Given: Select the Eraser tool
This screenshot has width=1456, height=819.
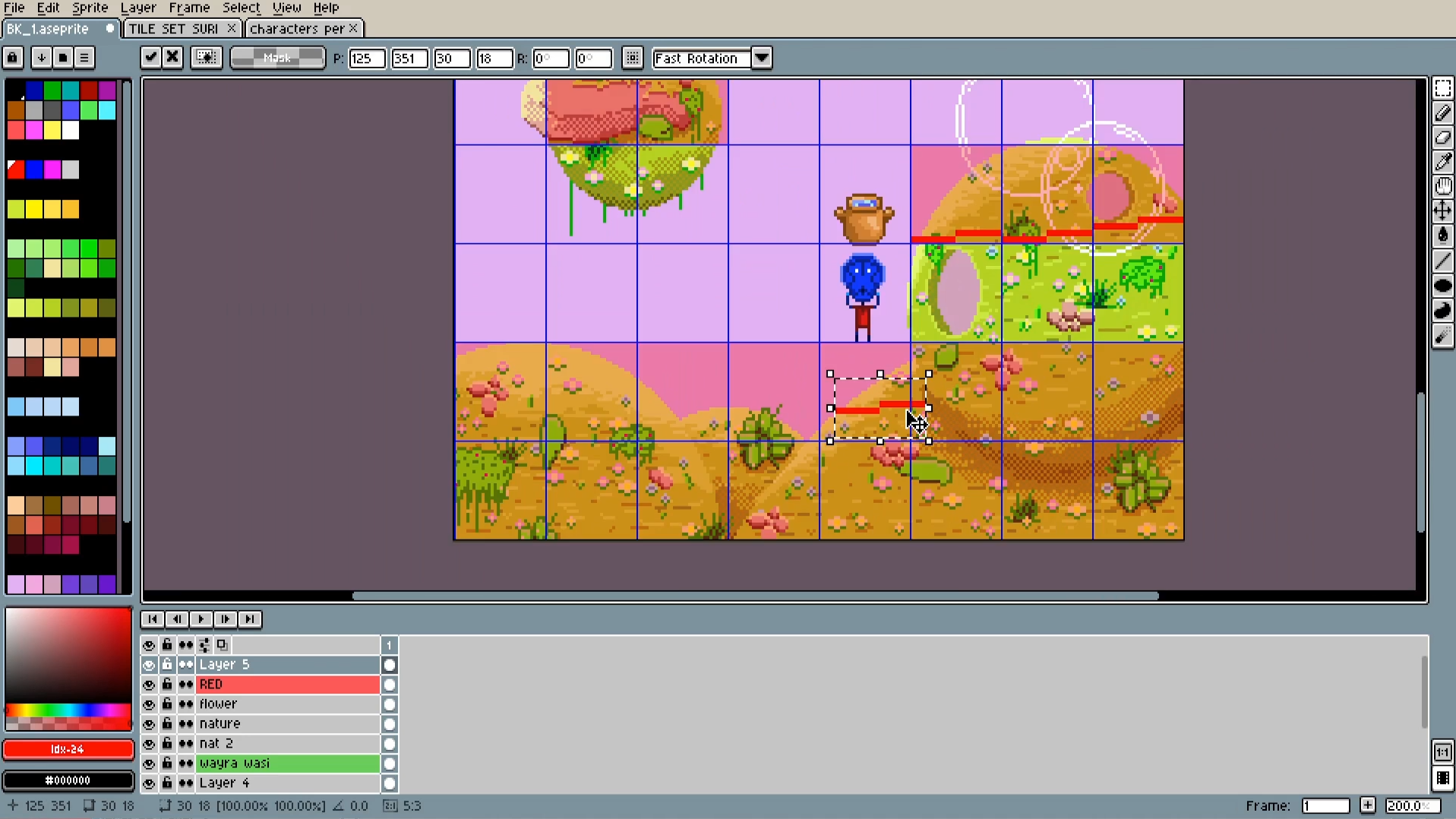Looking at the screenshot, I should click(1442, 138).
